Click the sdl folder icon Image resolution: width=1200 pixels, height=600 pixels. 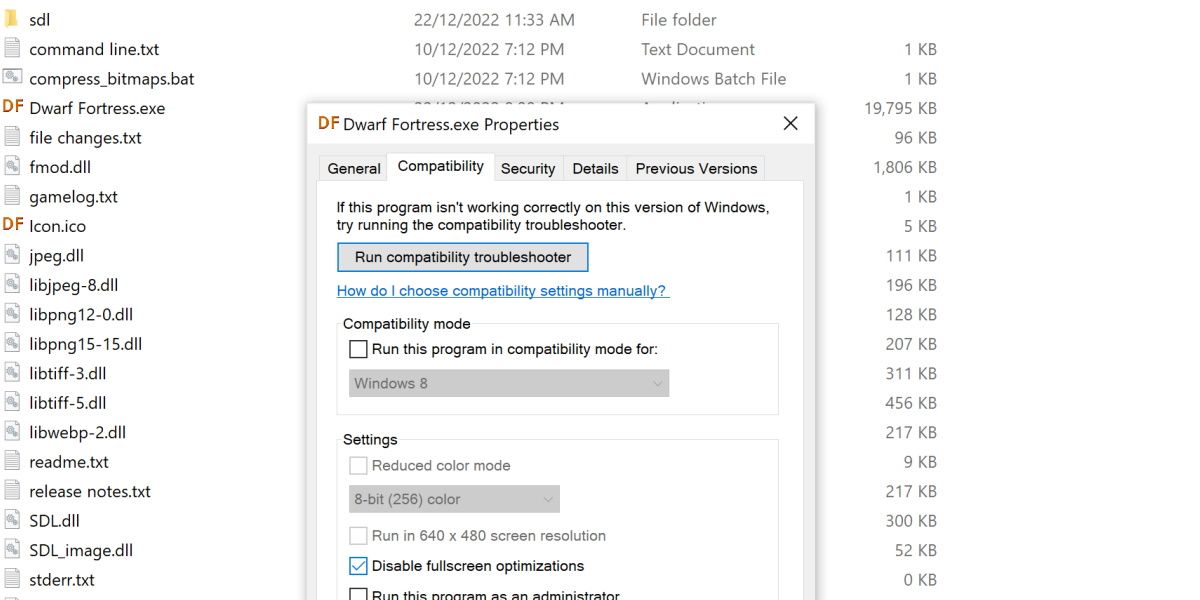(12, 19)
